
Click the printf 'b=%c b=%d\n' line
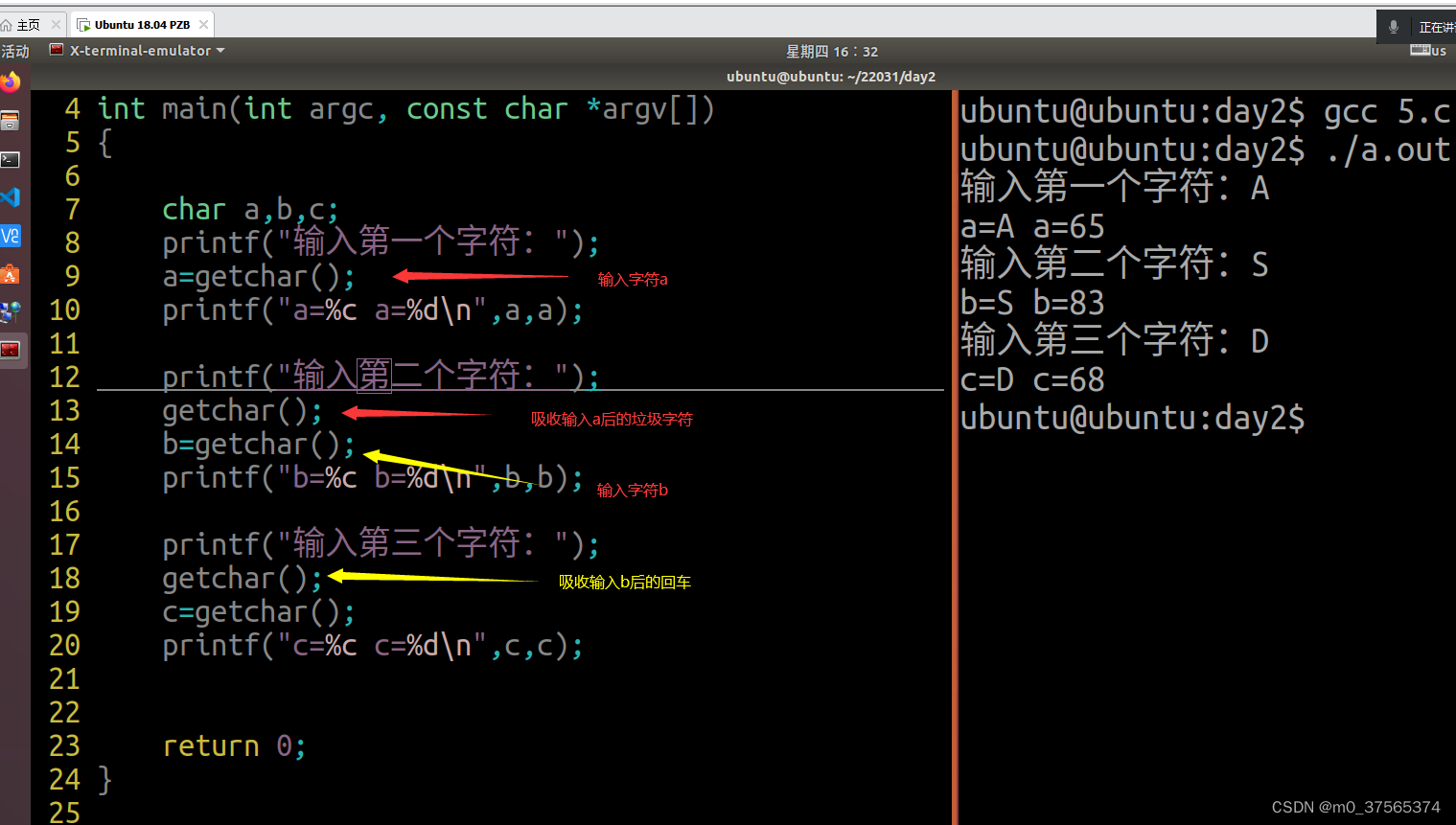(x=373, y=478)
